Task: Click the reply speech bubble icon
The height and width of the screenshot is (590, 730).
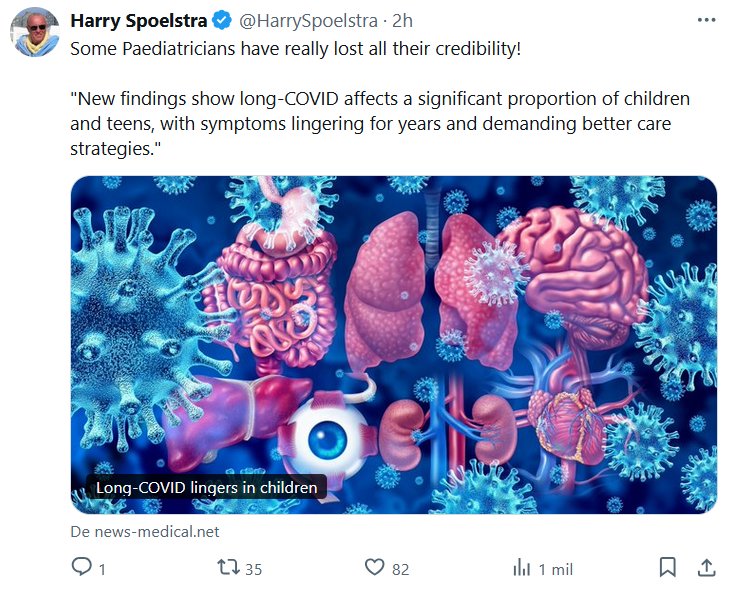Action: click(x=82, y=568)
